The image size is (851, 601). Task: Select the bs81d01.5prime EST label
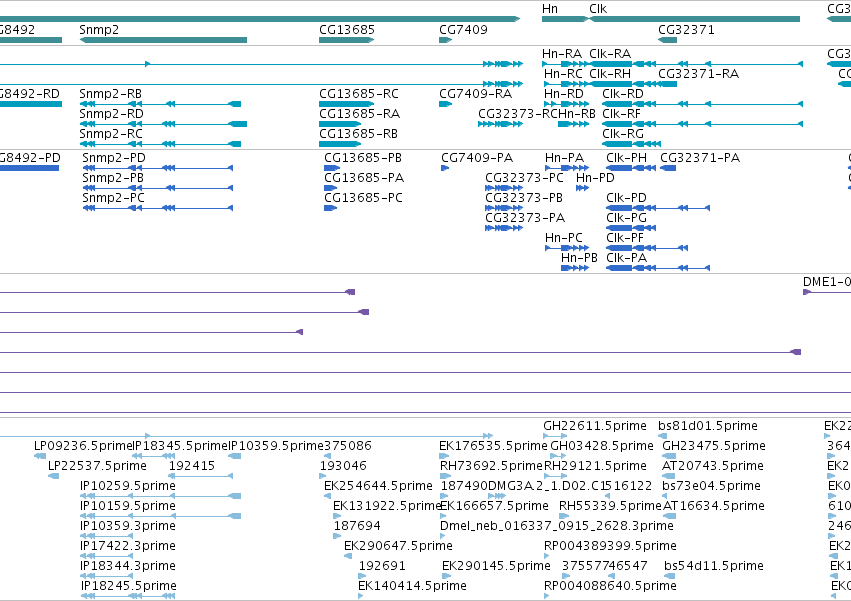coord(708,426)
